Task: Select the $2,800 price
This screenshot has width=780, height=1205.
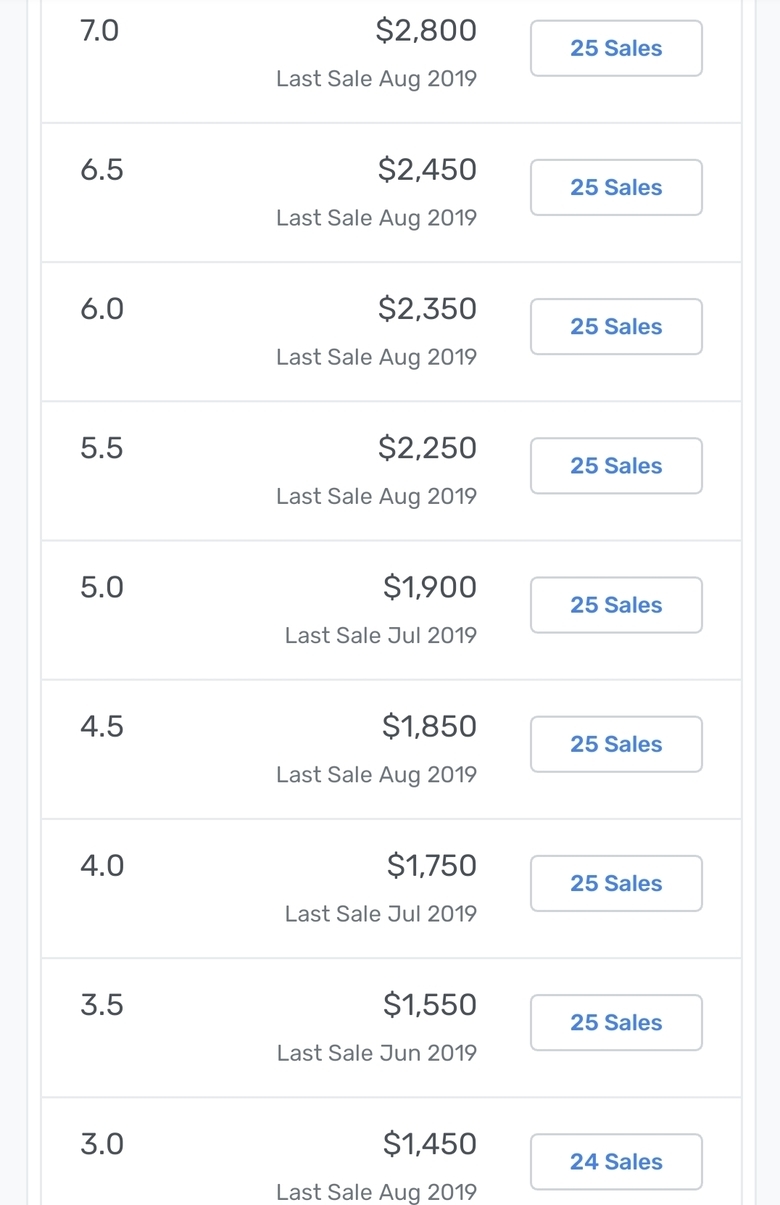Action: (x=426, y=31)
